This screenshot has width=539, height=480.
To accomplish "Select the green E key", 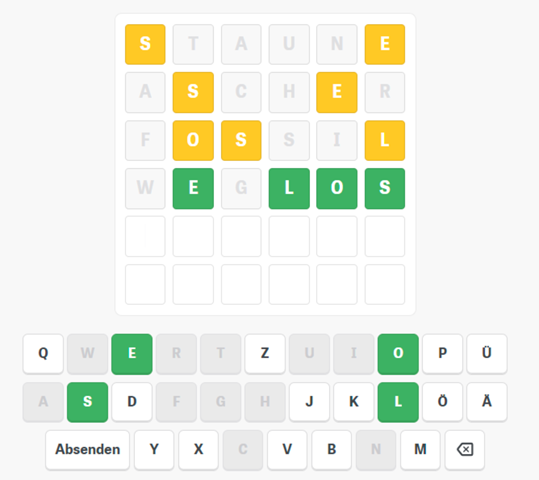I will pyautogui.click(x=132, y=354).
